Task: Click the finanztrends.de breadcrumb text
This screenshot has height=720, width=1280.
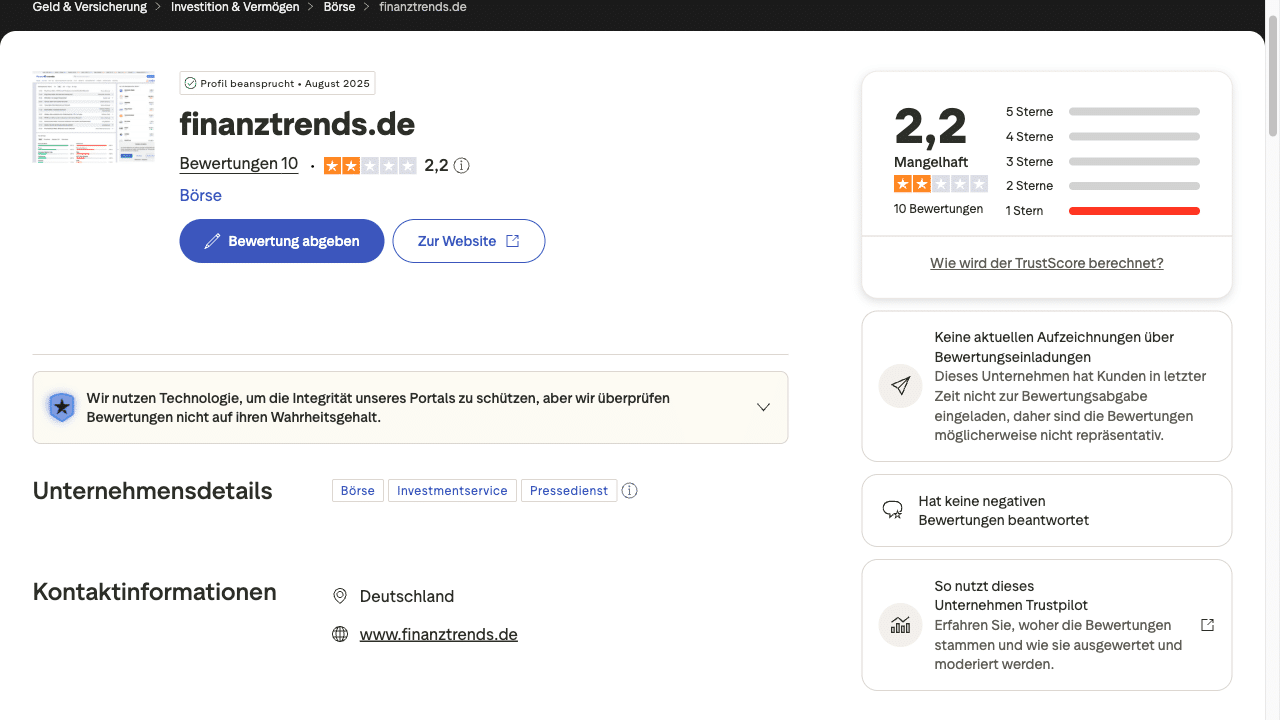Action: click(x=423, y=7)
